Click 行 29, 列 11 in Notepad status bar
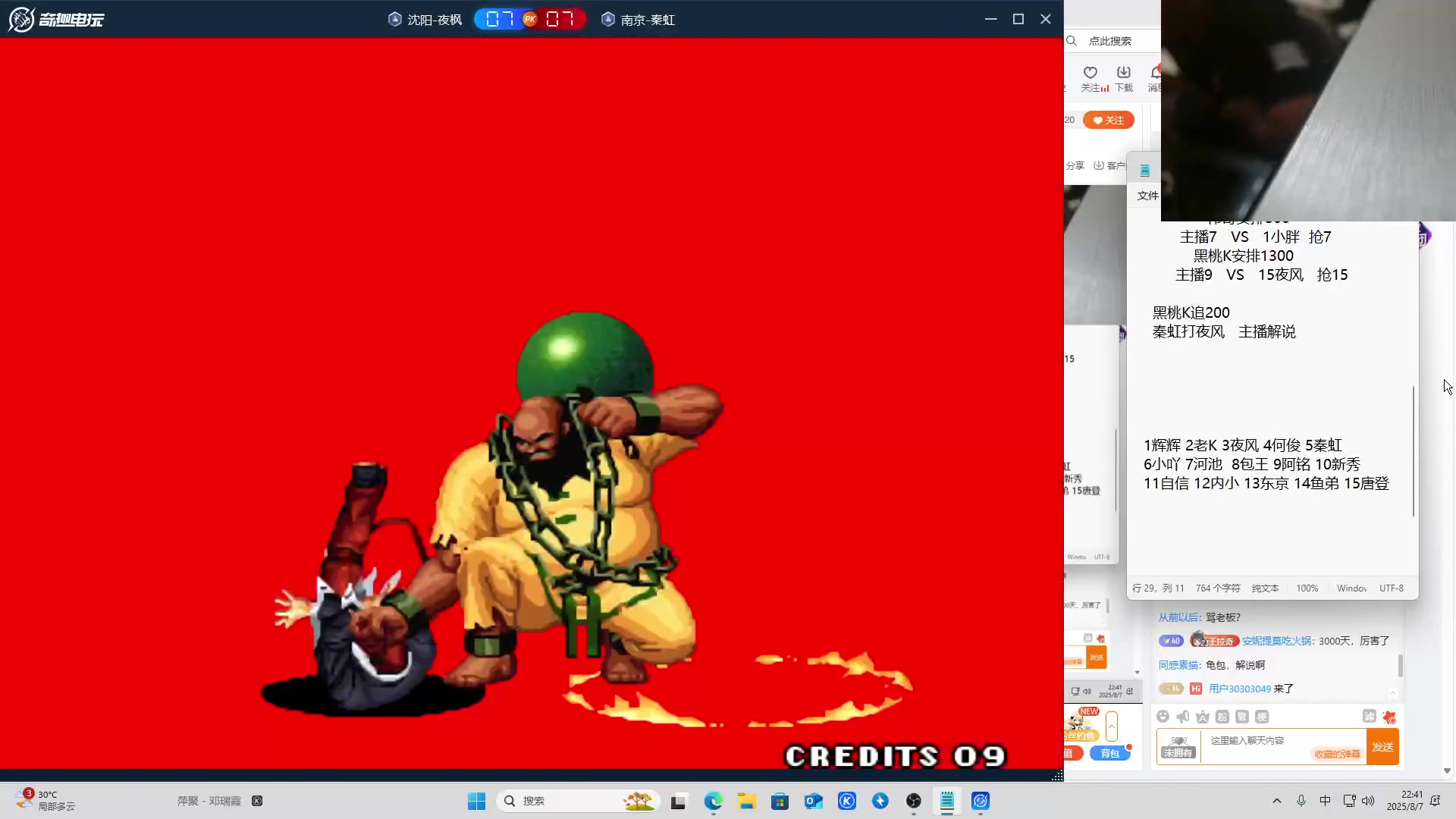This screenshot has width=1456, height=819. [x=1158, y=588]
